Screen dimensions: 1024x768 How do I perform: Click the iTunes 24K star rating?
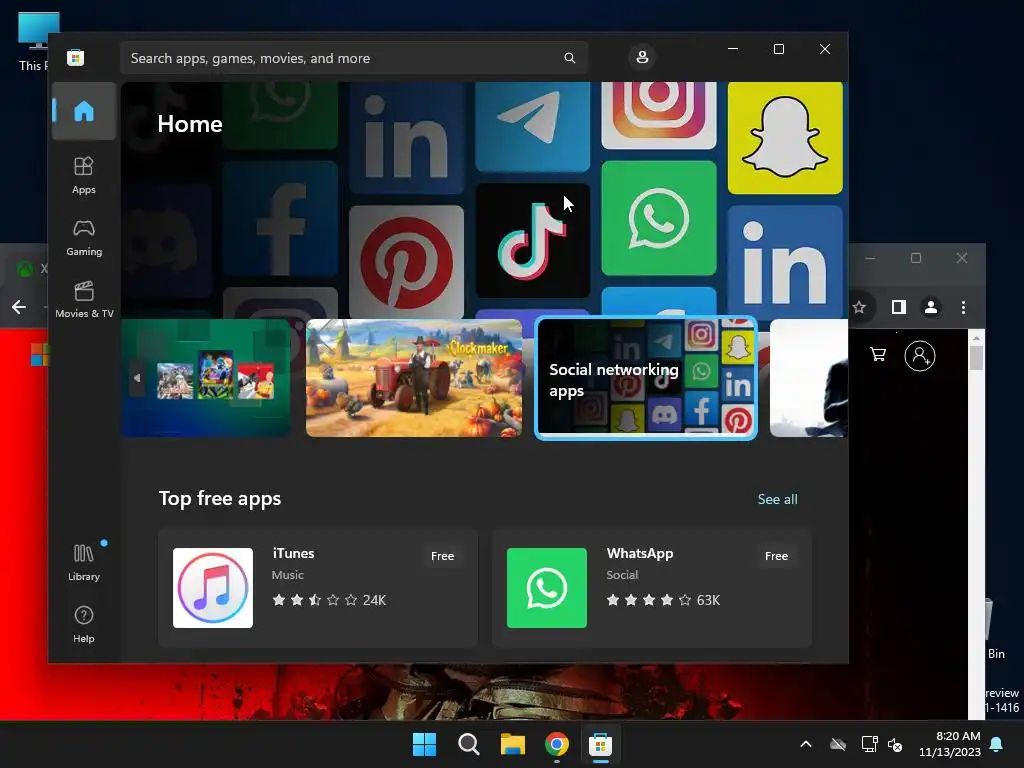pyautogui.click(x=329, y=600)
